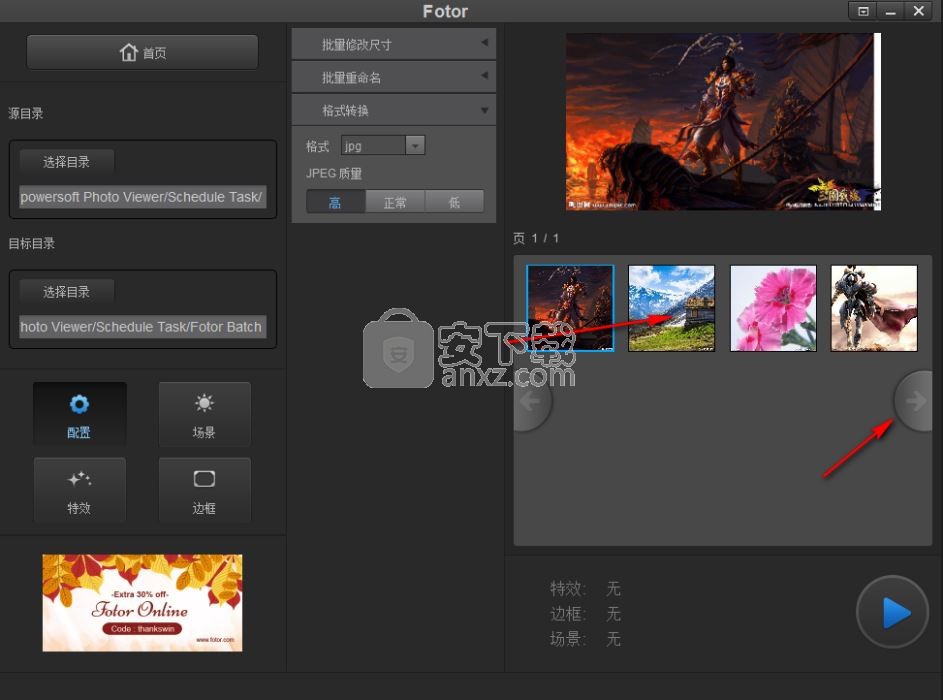Click the 页 1 / 1 page indicator
The height and width of the screenshot is (700, 943).
click(536, 238)
